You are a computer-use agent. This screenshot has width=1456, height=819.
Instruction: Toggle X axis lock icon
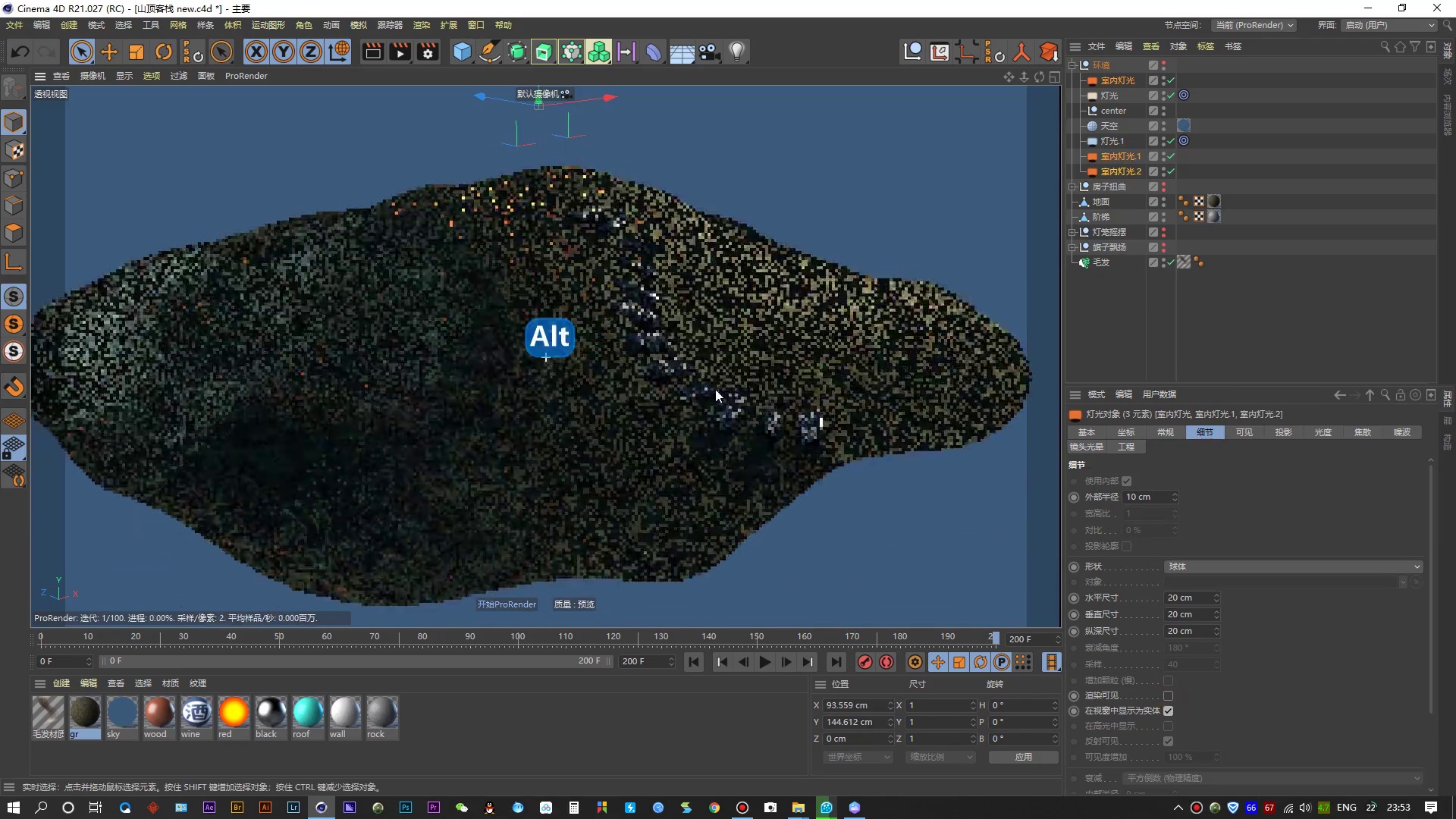256,52
